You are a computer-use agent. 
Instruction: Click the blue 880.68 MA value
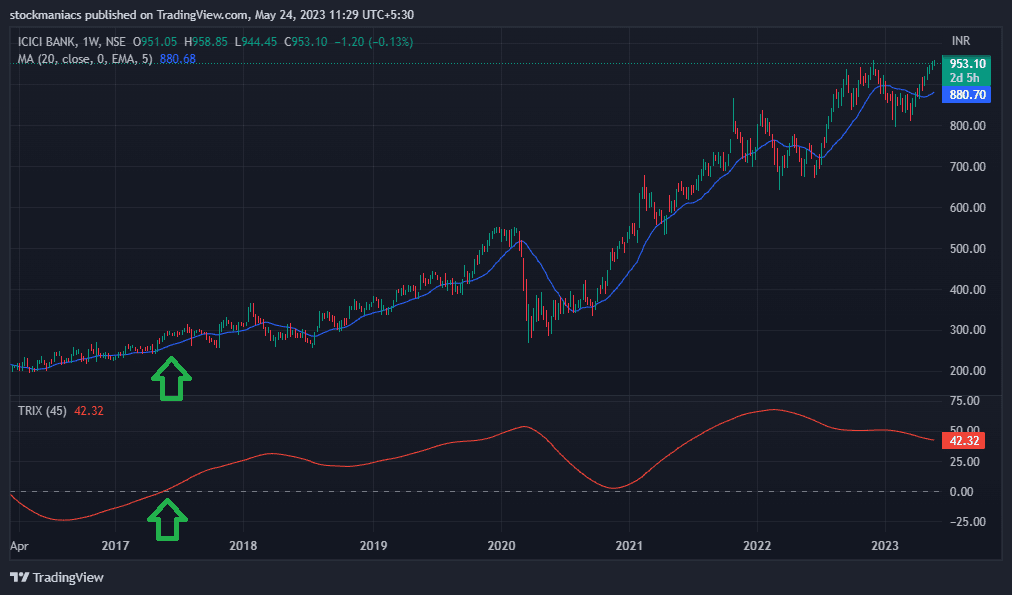pos(177,59)
